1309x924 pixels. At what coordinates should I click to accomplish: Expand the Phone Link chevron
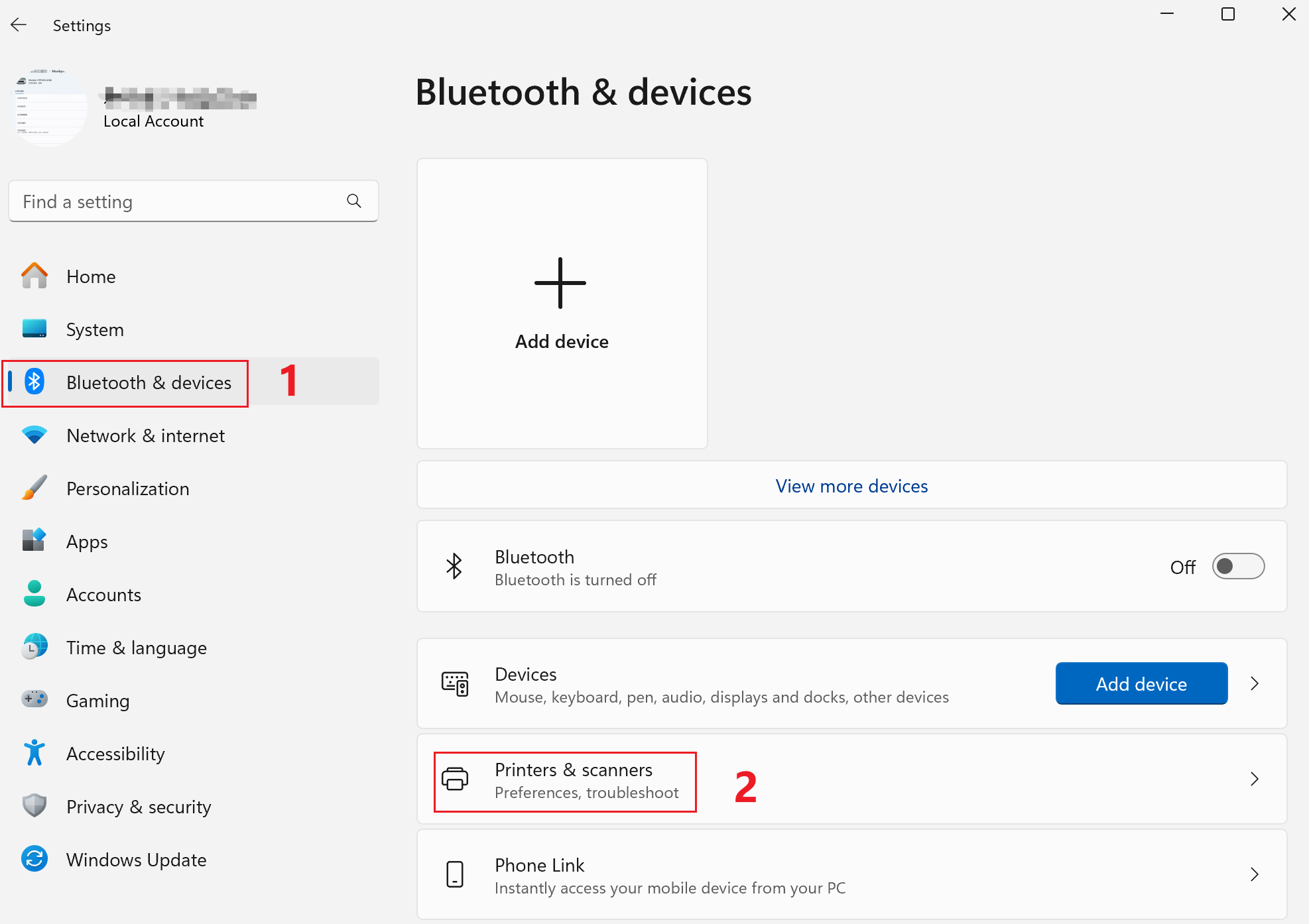tap(1254, 874)
